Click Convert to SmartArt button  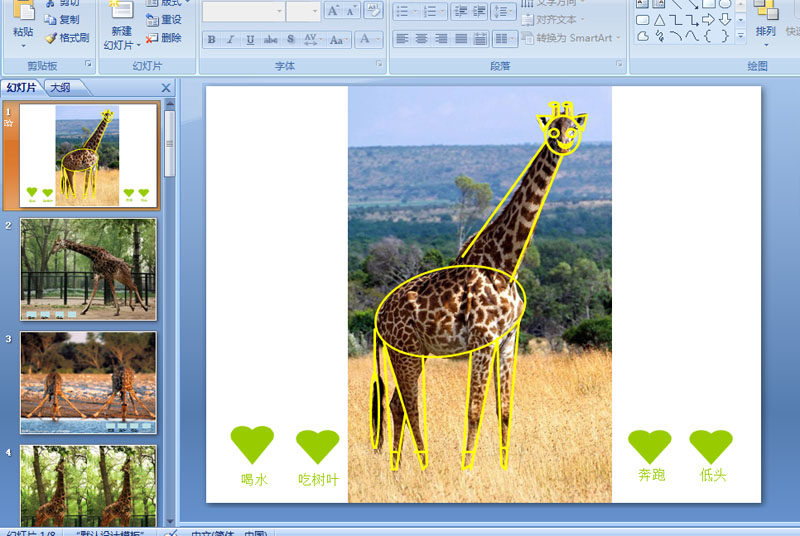[x=571, y=38]
